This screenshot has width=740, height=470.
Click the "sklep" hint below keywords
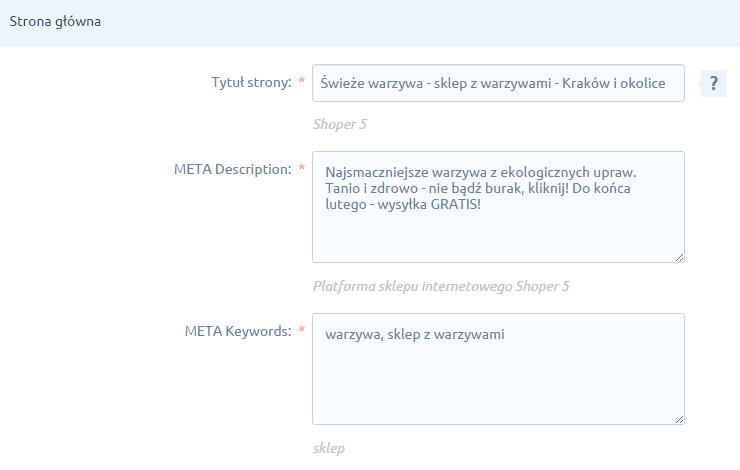pos(329,448)
